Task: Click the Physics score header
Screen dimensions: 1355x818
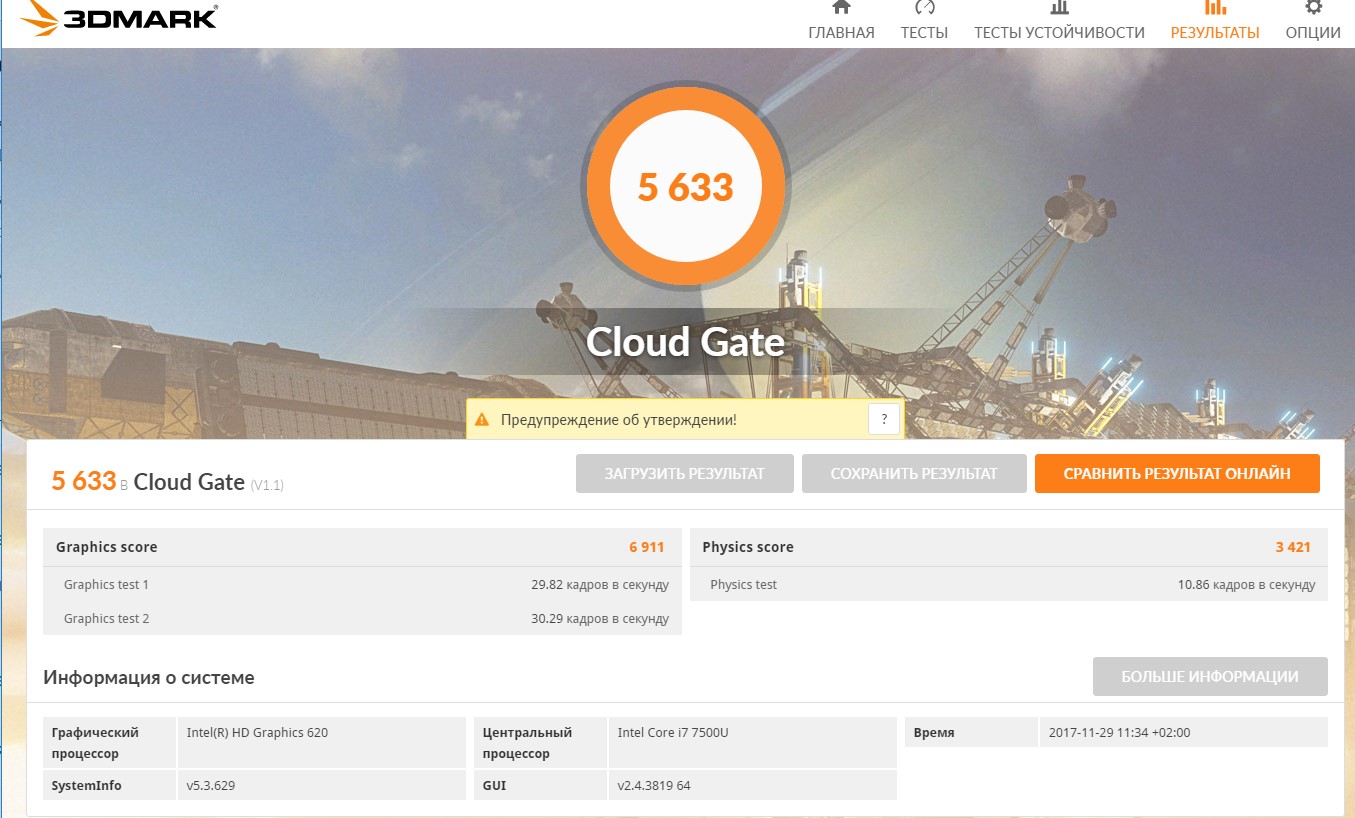Action: [748, 547]
